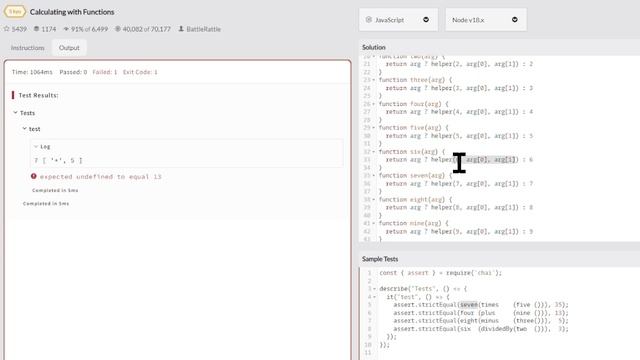
Task: Open the Node v18.x version dropdown
Action: click(486, 20)
